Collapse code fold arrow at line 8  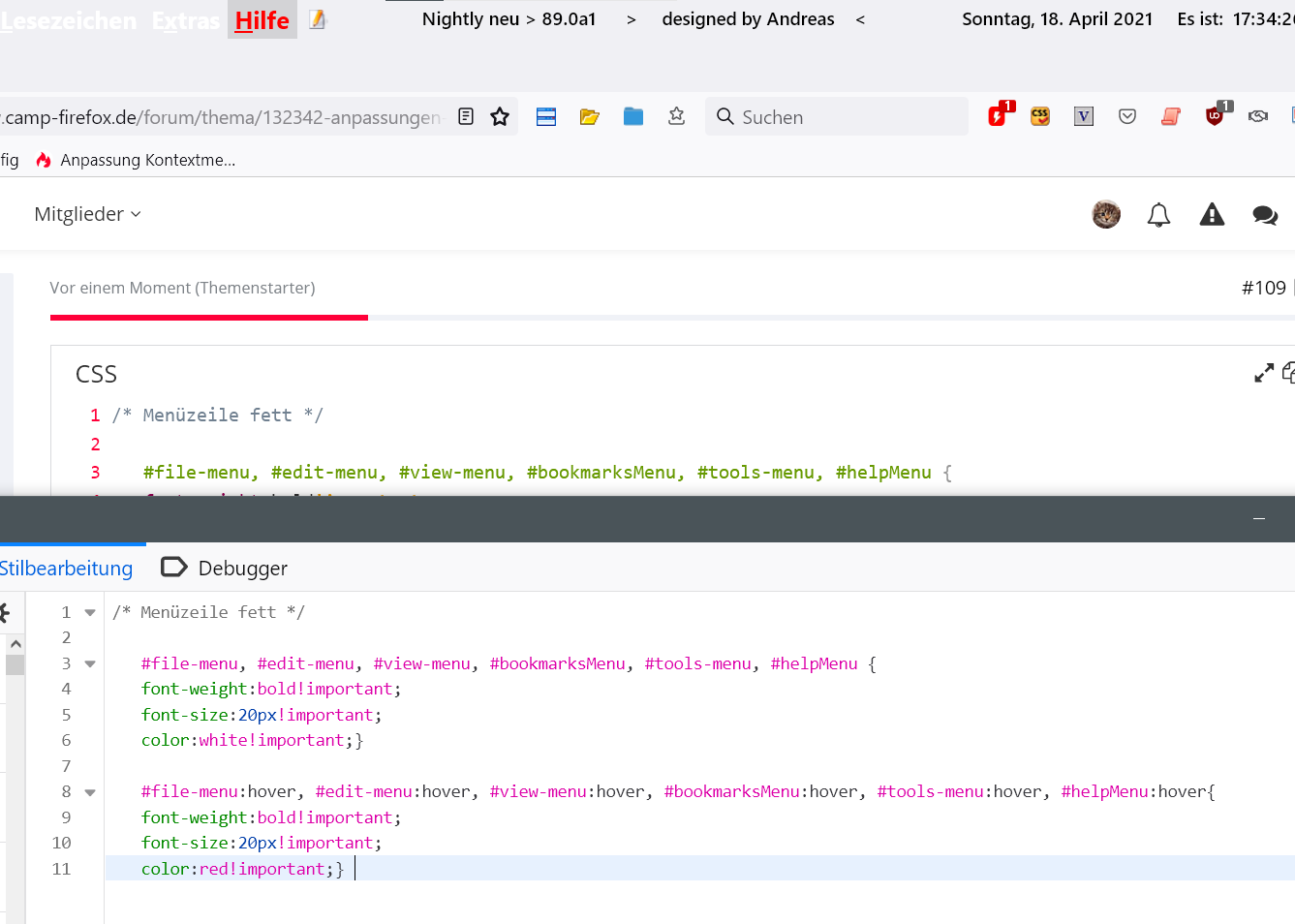(x=90, y=792)
